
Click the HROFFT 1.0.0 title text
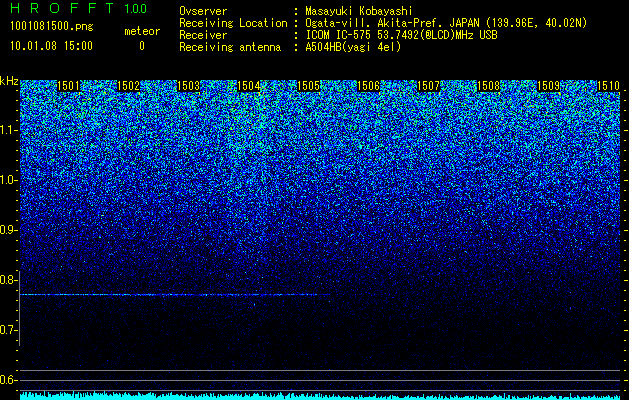78,8
